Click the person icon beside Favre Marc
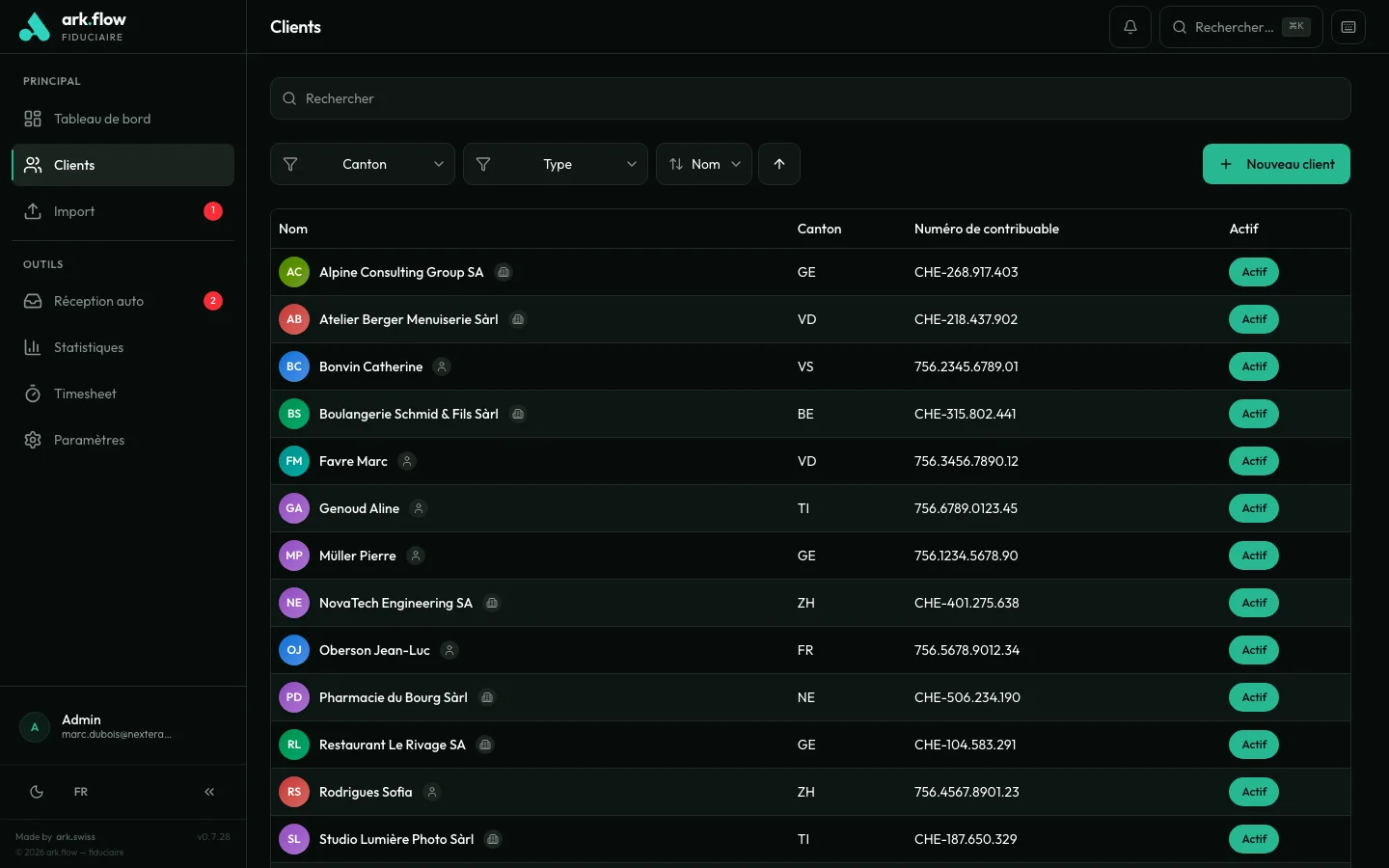 407,461
